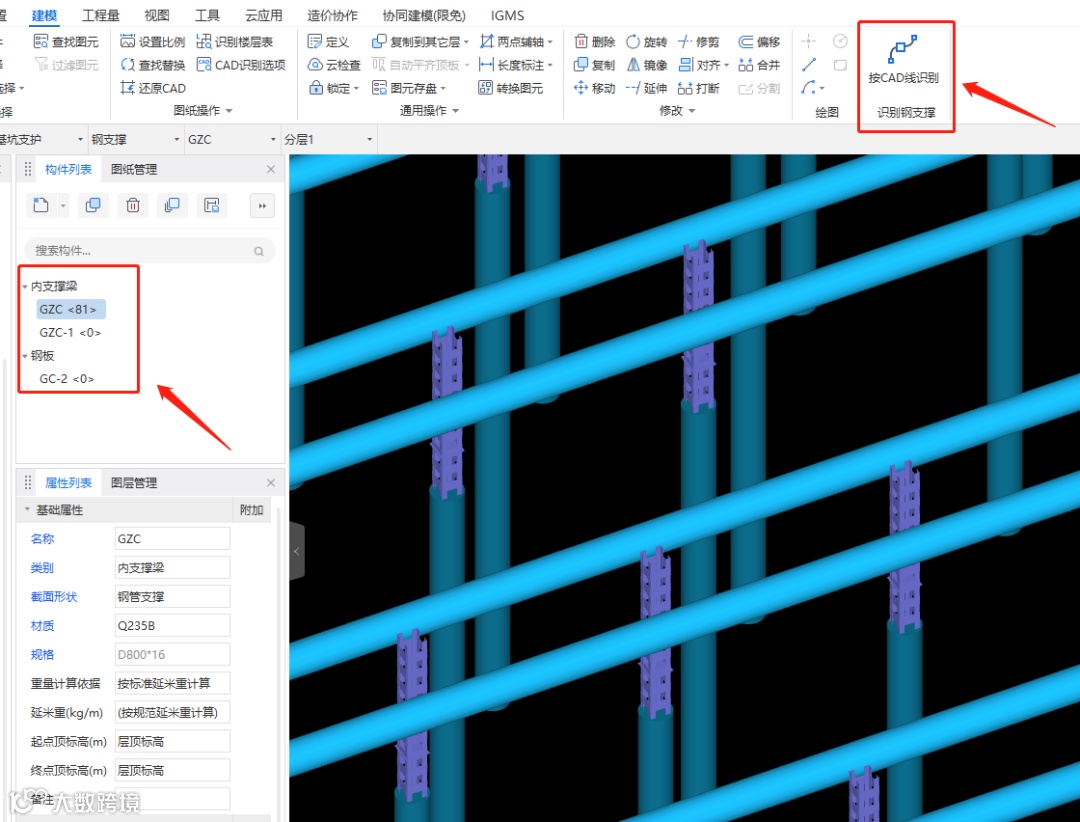Open the 造价协作 ribbon tab
Image resolution: width=1080 pixels, height=822 pixels.
coord(333,14)
